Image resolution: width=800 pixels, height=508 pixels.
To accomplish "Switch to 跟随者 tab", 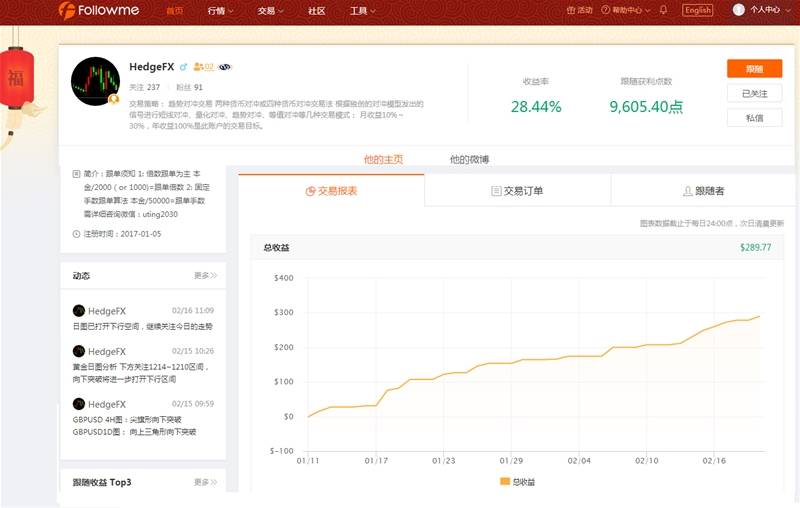I will 704,191.
